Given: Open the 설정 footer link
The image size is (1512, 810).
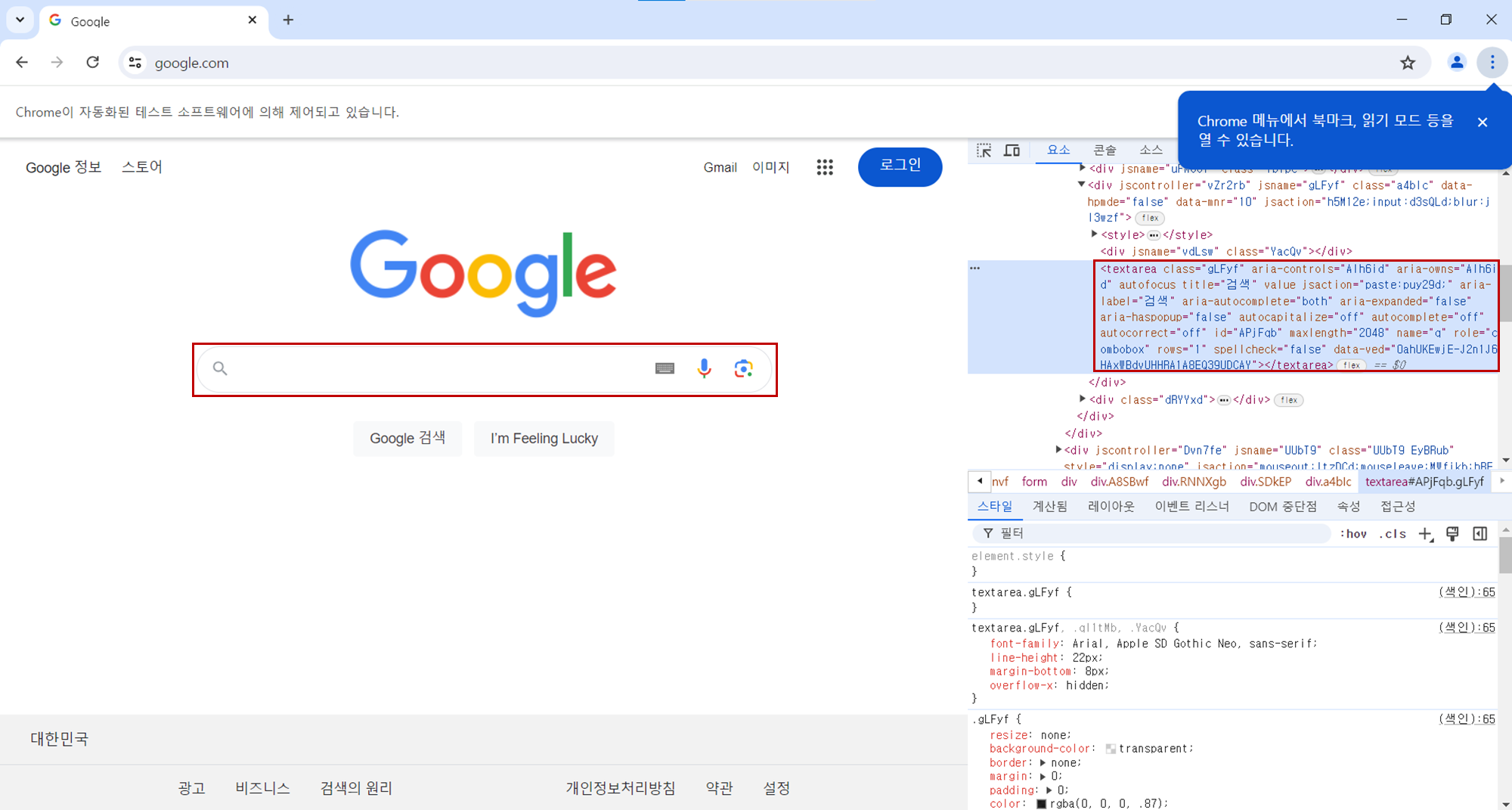Looking at the screenshot, I should coord(776,788).
